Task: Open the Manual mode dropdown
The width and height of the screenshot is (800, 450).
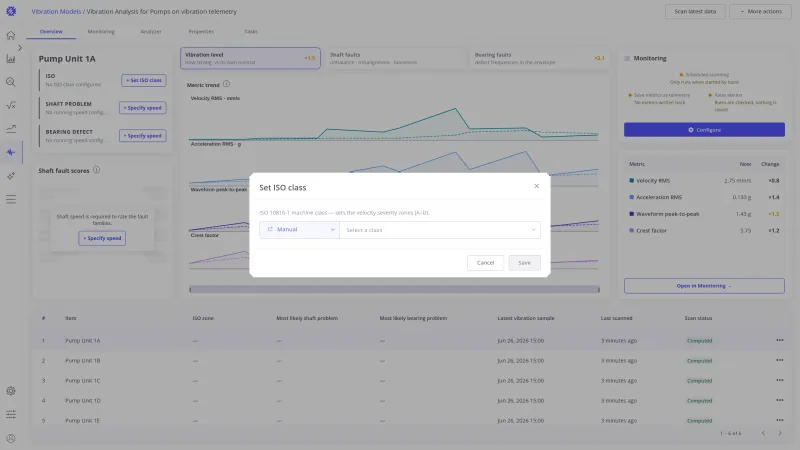Action: (x=299, y=230)
